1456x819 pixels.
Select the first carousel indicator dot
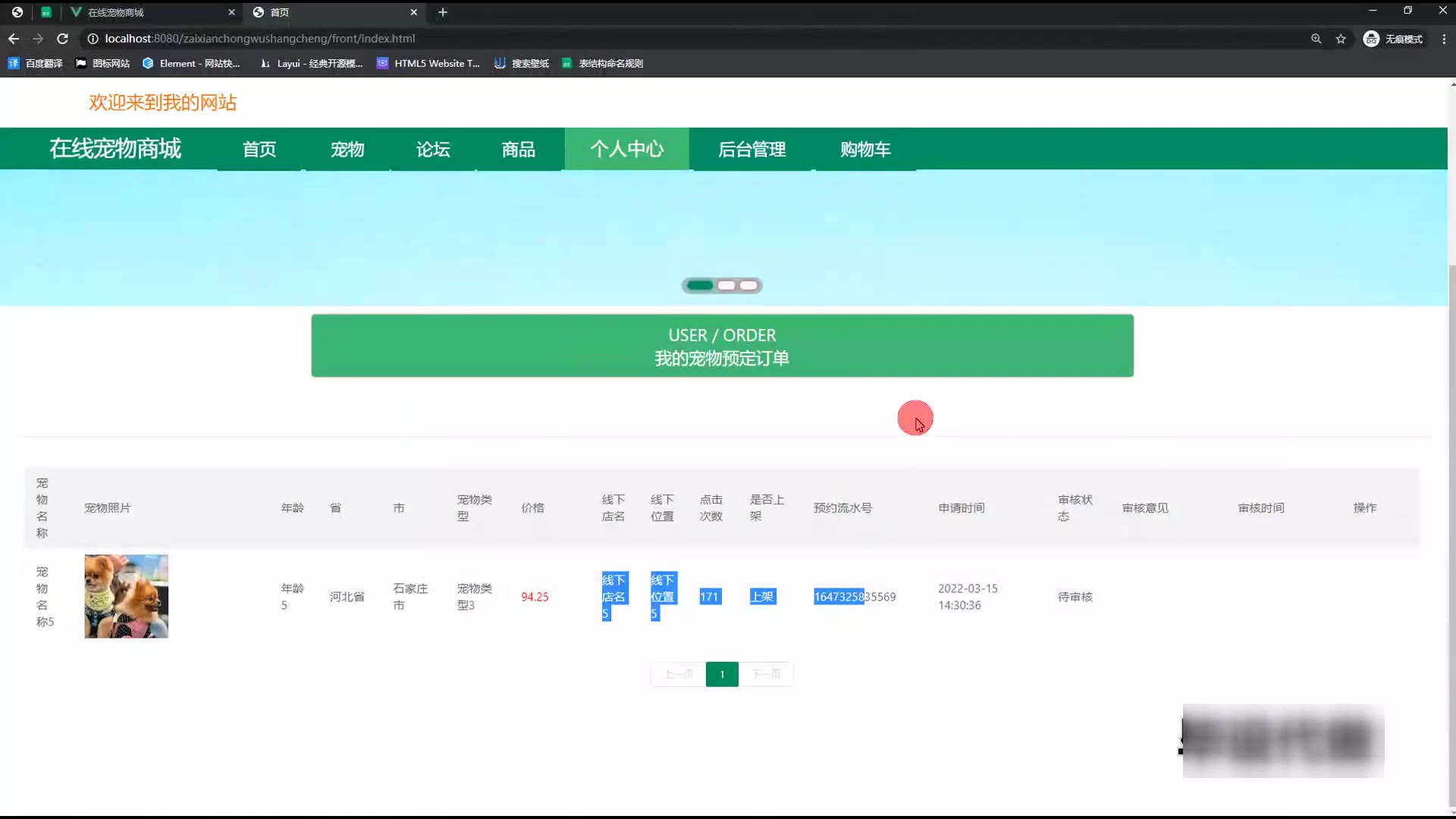point(700,286)
